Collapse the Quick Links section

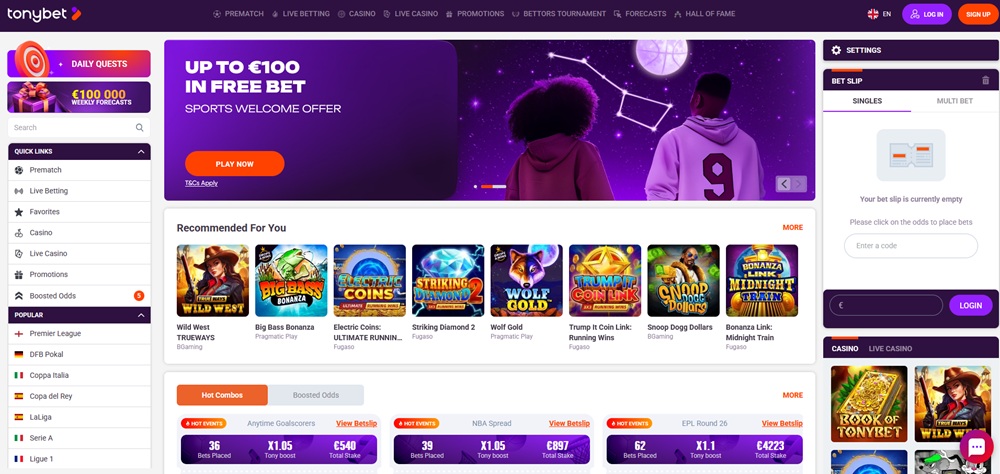[x=141, y=152]
